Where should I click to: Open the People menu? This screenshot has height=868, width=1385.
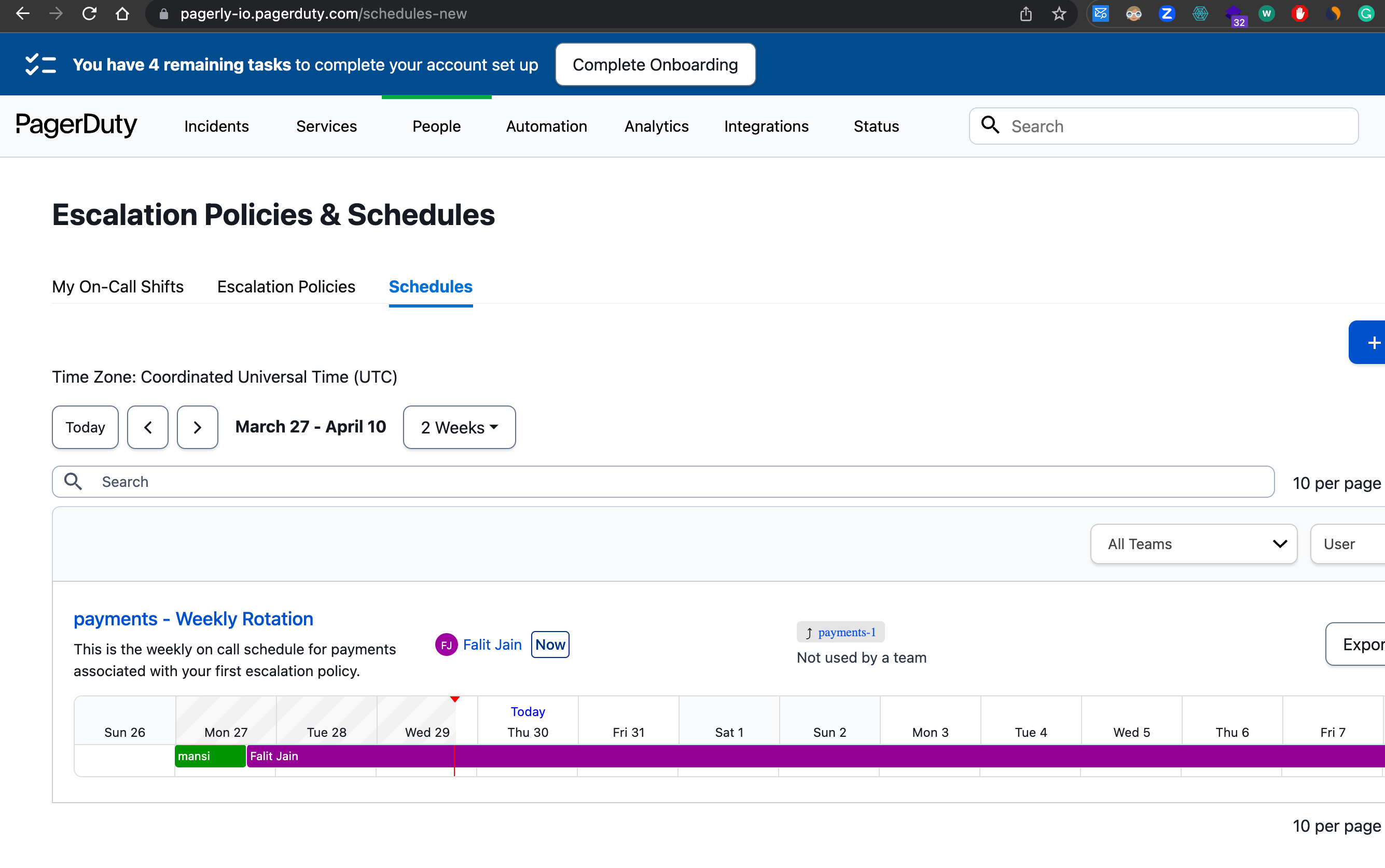point(436,127)
